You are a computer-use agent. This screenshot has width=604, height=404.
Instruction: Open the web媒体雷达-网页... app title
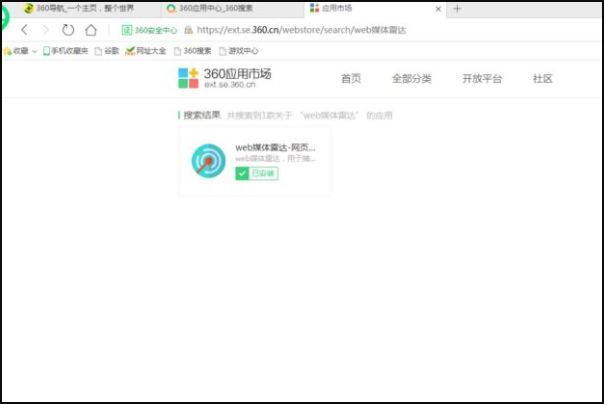pyautogui.click(x=275, y=148)
